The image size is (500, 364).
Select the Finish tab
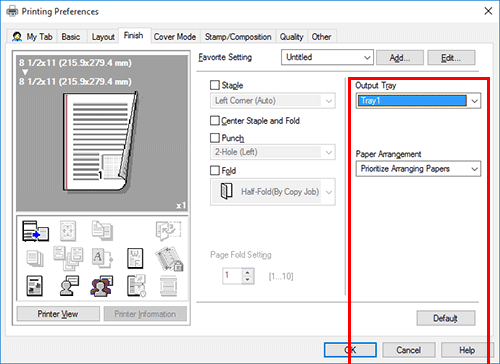(134, 36)
